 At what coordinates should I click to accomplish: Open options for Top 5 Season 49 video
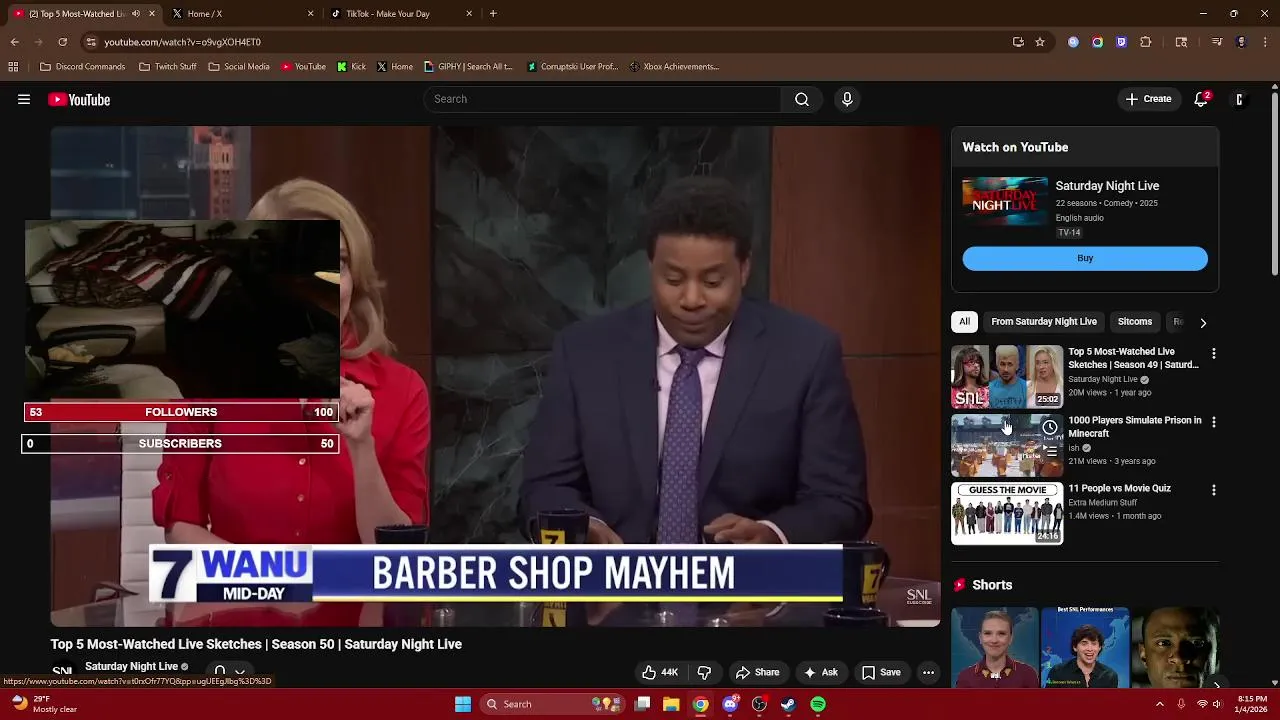[x=1214, y=354]
